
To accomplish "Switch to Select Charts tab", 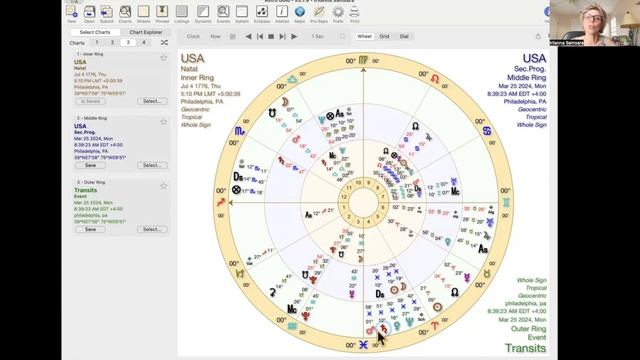I will click(95, 32).
